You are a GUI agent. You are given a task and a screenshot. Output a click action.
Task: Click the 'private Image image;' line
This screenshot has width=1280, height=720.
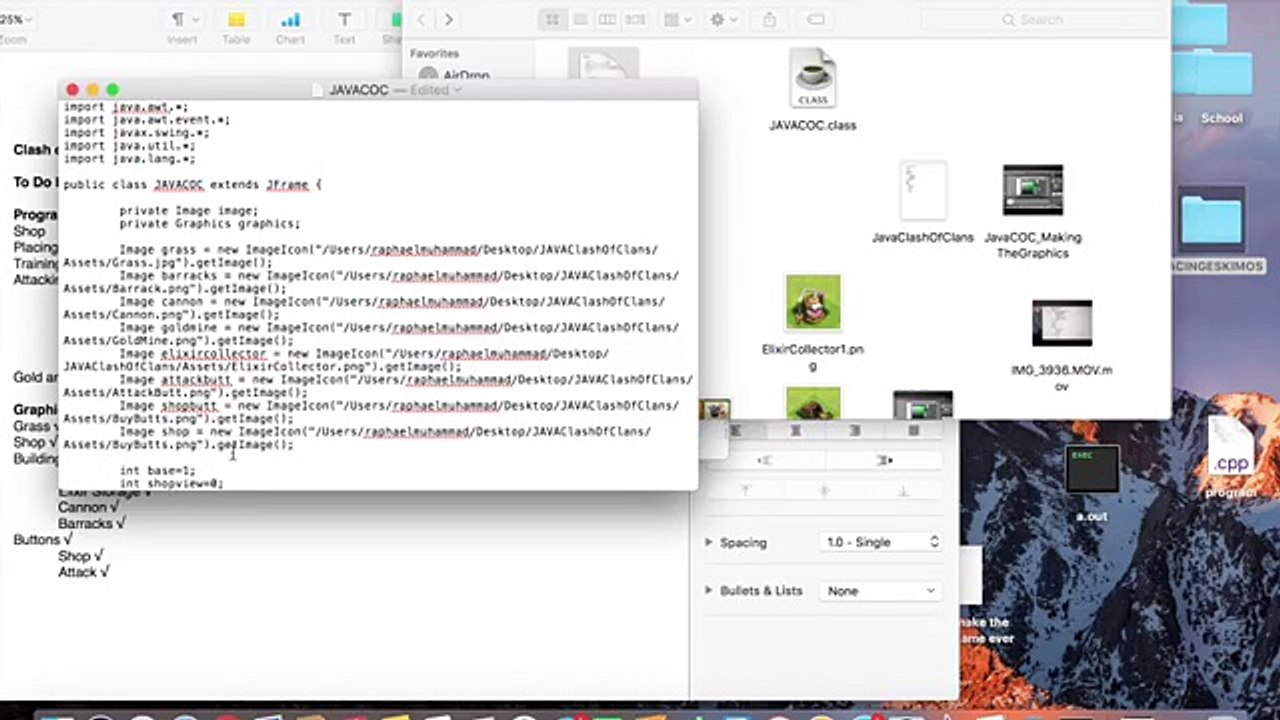click(x=189, y=211)
